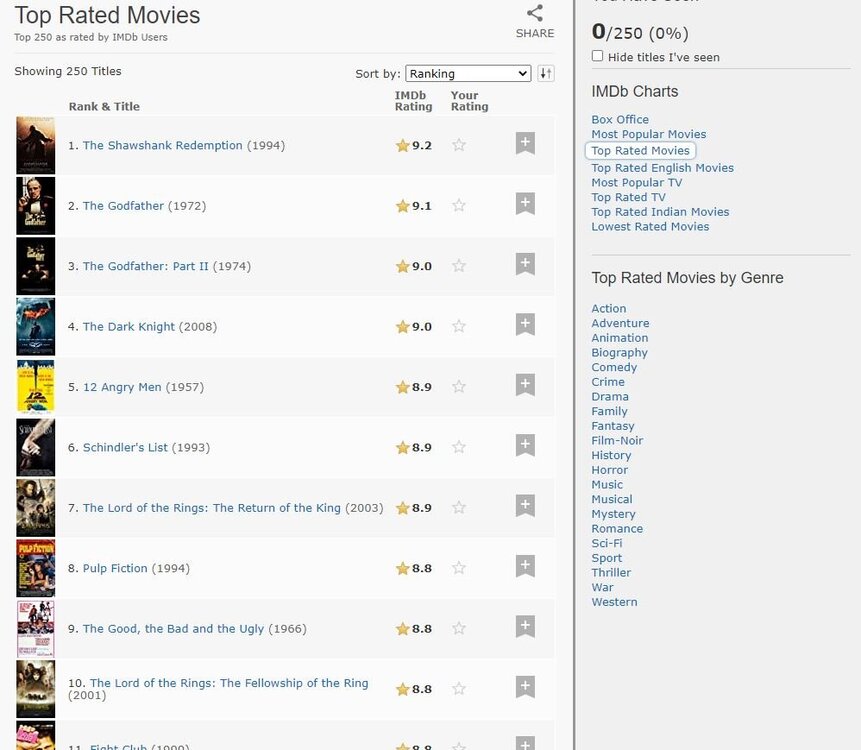Add The Dark Knight to watchlist
Viewport: 861px width, 750px height.
point(525,325)
